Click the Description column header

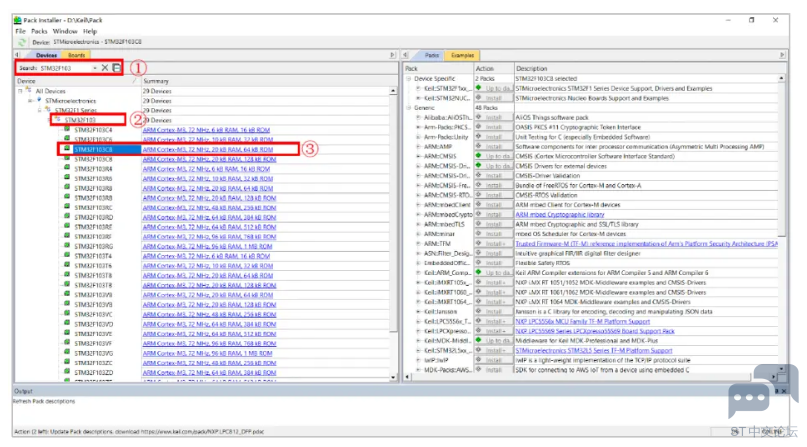[x=650, y=68]
